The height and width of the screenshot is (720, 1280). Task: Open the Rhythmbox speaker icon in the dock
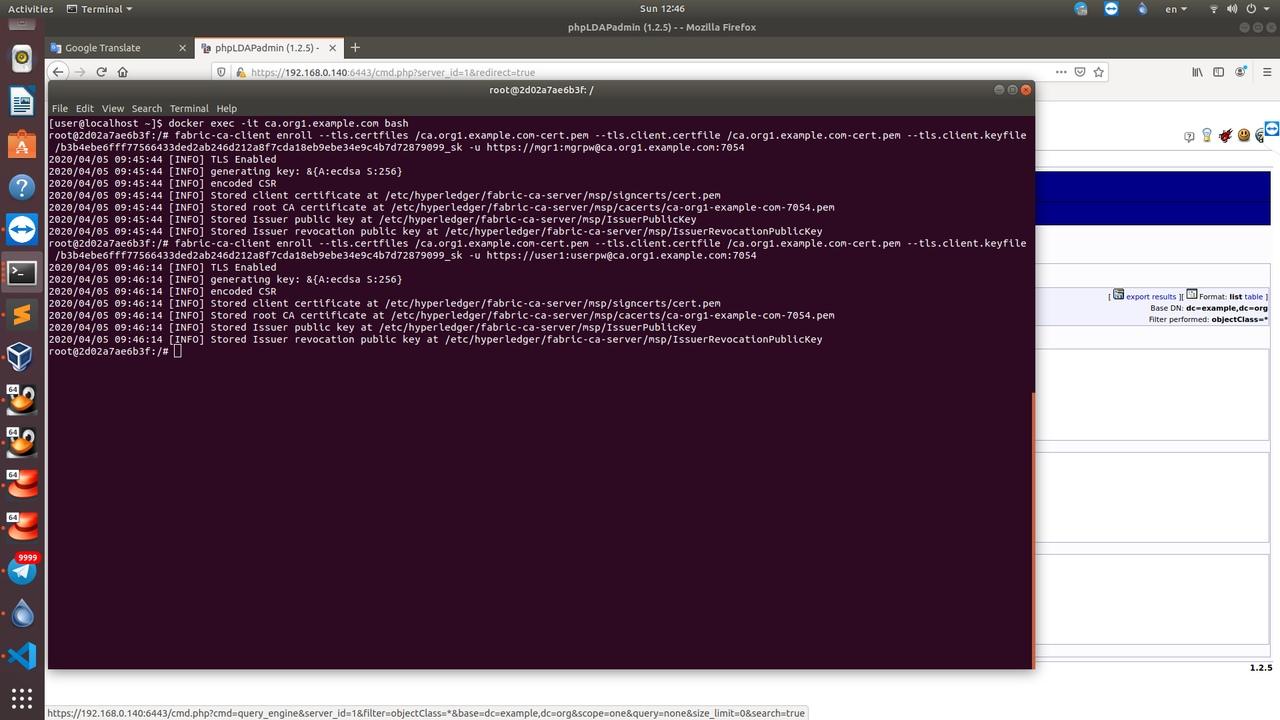pyautogui.click(x=22, y=58)
